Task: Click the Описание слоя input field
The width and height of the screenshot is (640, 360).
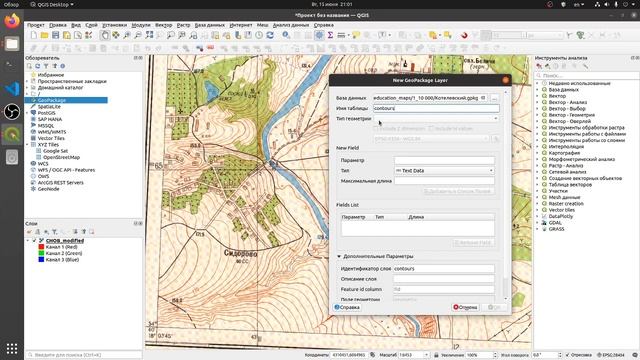Action: [x=444, y=279]
